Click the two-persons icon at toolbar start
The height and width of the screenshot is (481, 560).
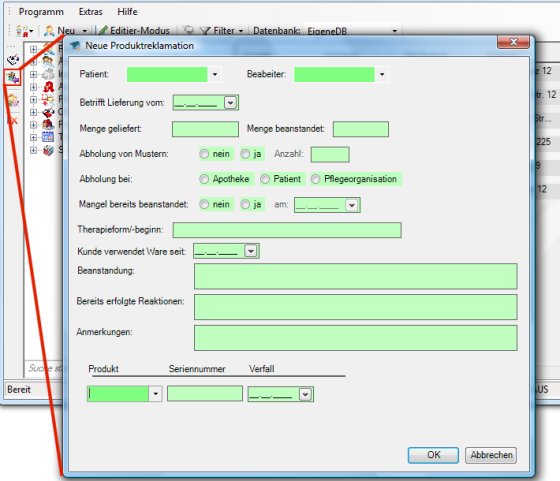click(22, 31)
